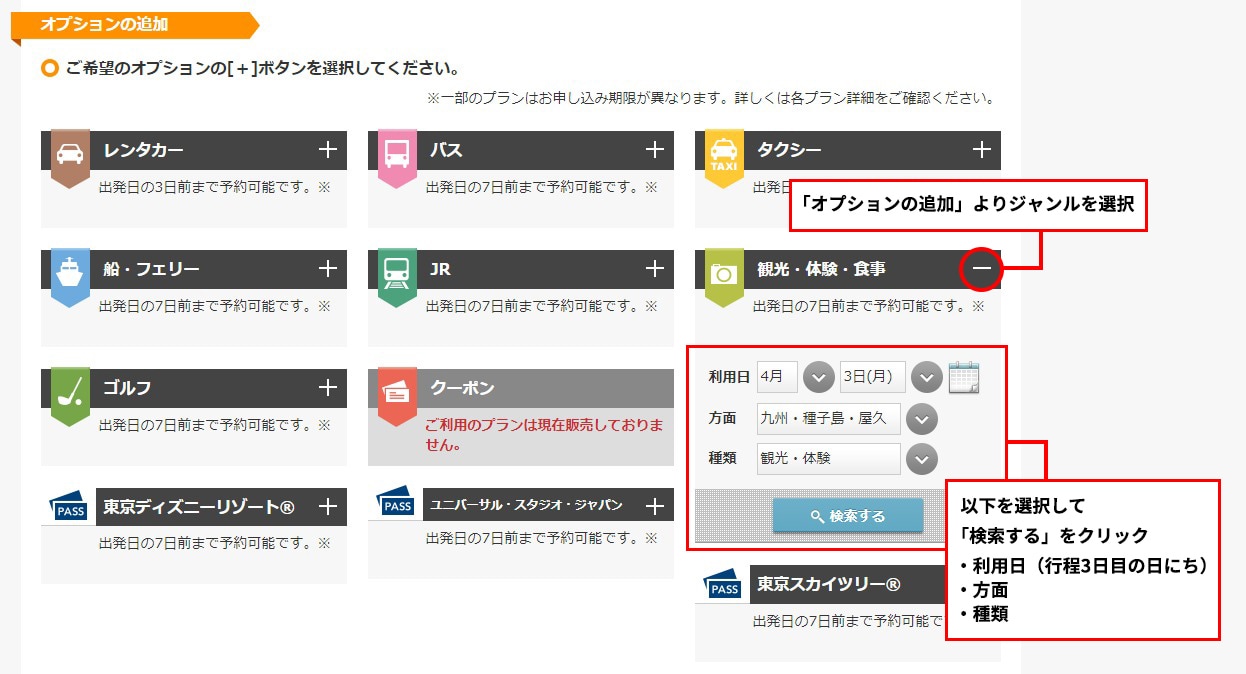Image resolution: width=1246 pixels, height=674 pixels.
Task: Click the blue ship ferry icon
Action: [70, 273]
